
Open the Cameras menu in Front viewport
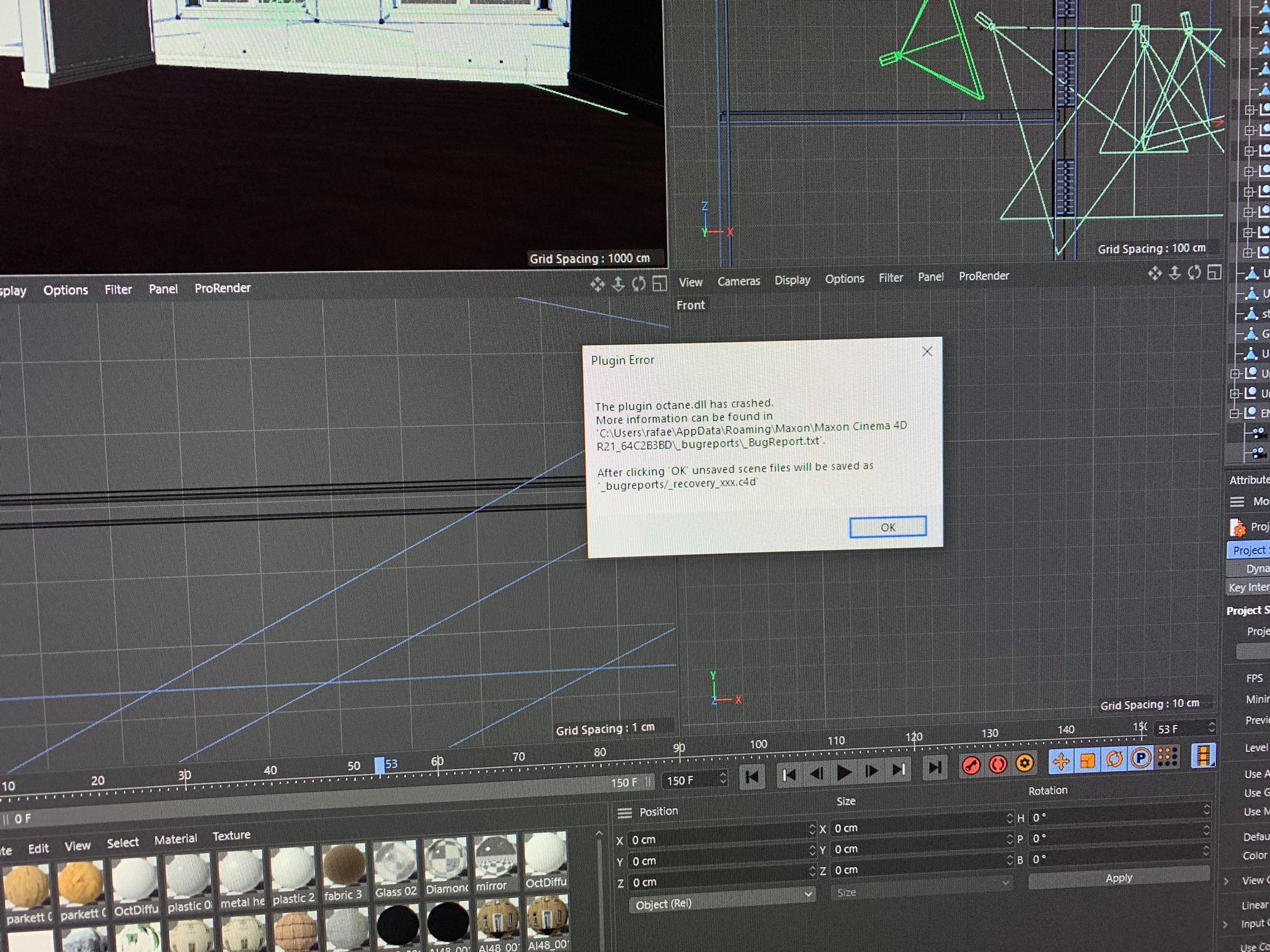[x=738, y=281]
